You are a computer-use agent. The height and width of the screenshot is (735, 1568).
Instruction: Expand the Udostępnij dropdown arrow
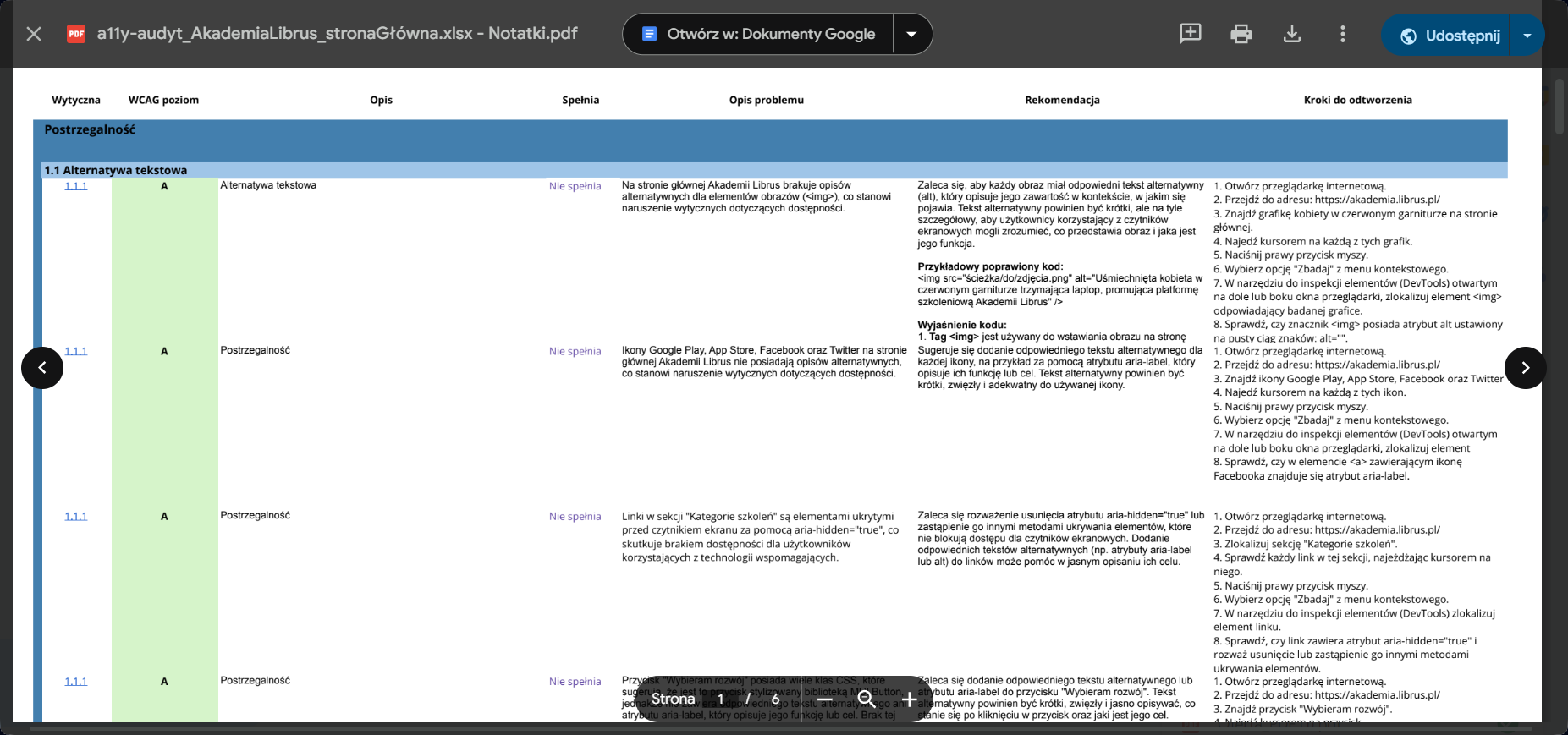(1527, 36)
